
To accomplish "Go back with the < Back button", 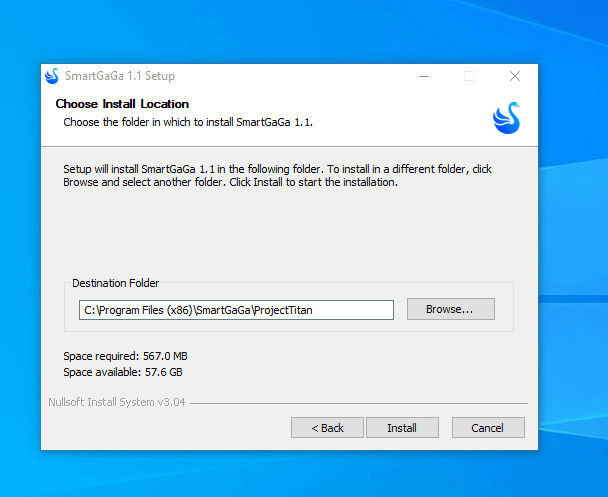I will (327, 428).
